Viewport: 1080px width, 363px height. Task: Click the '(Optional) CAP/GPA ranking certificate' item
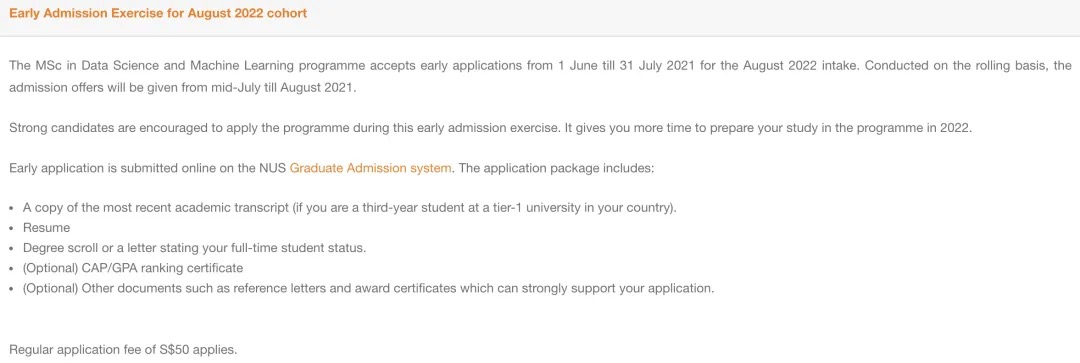(x=133, y=267)
